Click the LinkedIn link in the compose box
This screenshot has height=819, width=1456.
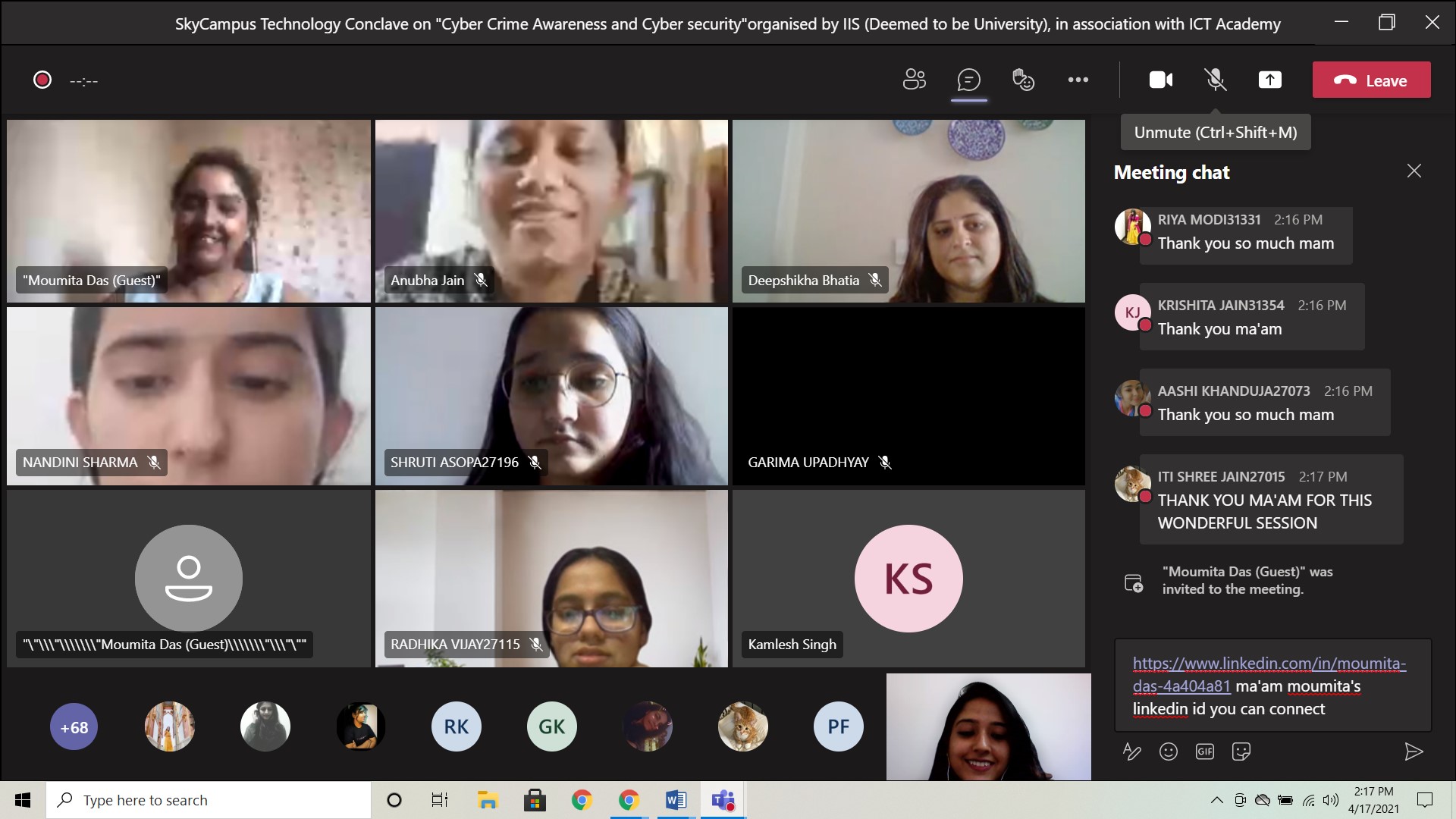(1268, 664)
